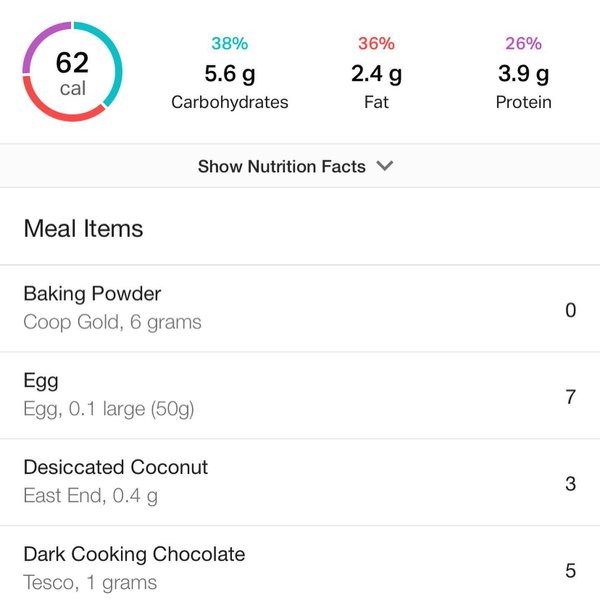Screen dimensions: 600x600
Task: Tap the 36% fat percentage
Action: [376, 44]
